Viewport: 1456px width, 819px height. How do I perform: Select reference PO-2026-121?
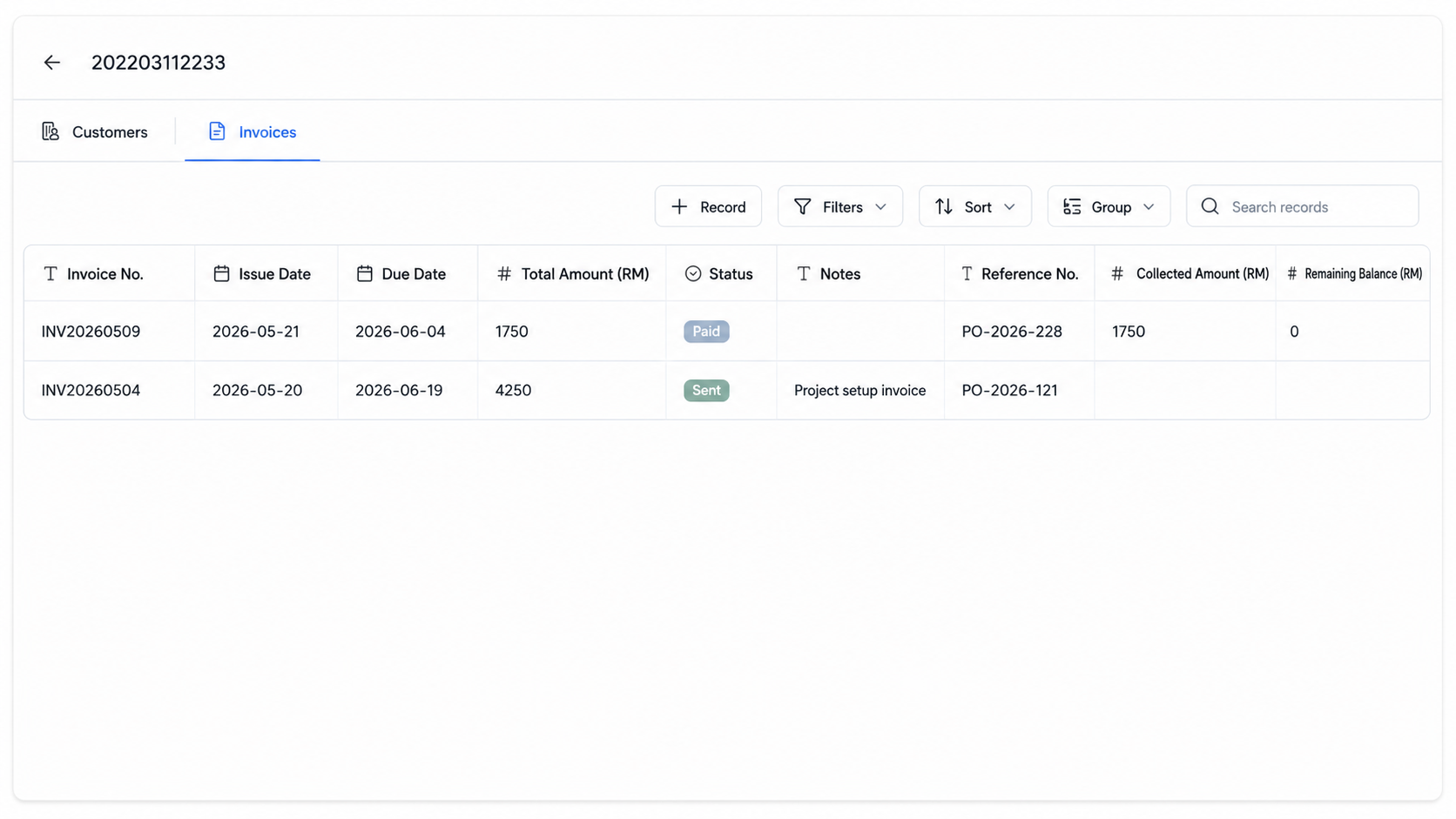tap(1009, 390)
